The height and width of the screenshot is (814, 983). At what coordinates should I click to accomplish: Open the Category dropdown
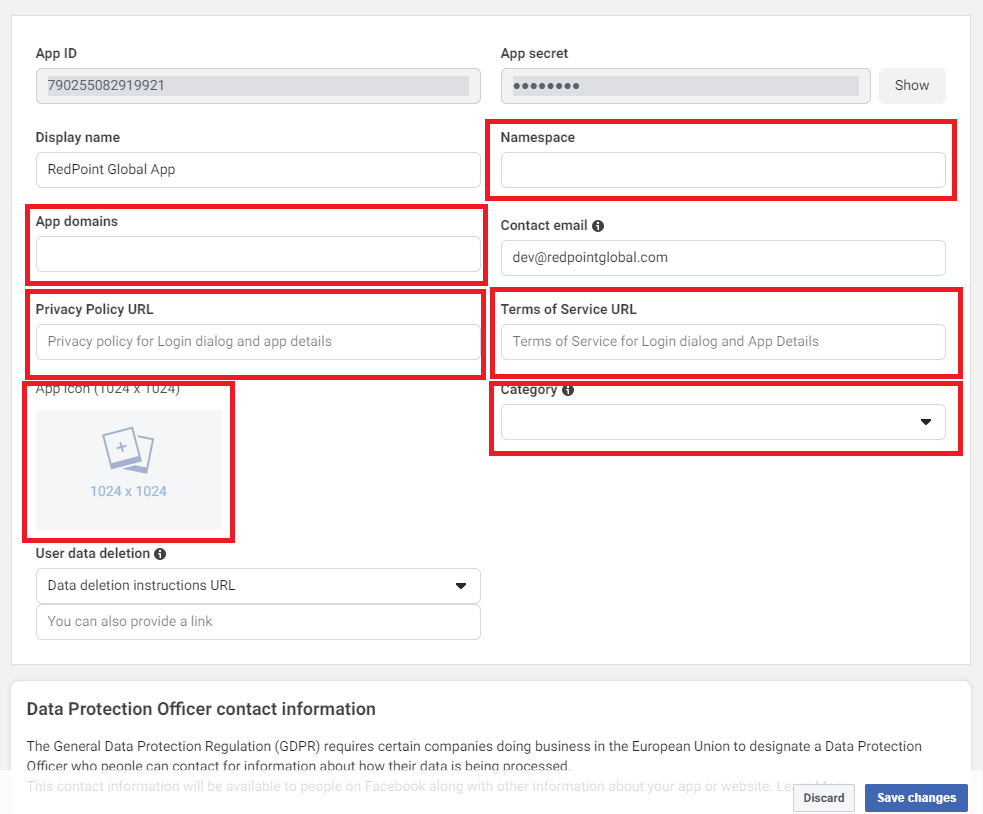723,422
